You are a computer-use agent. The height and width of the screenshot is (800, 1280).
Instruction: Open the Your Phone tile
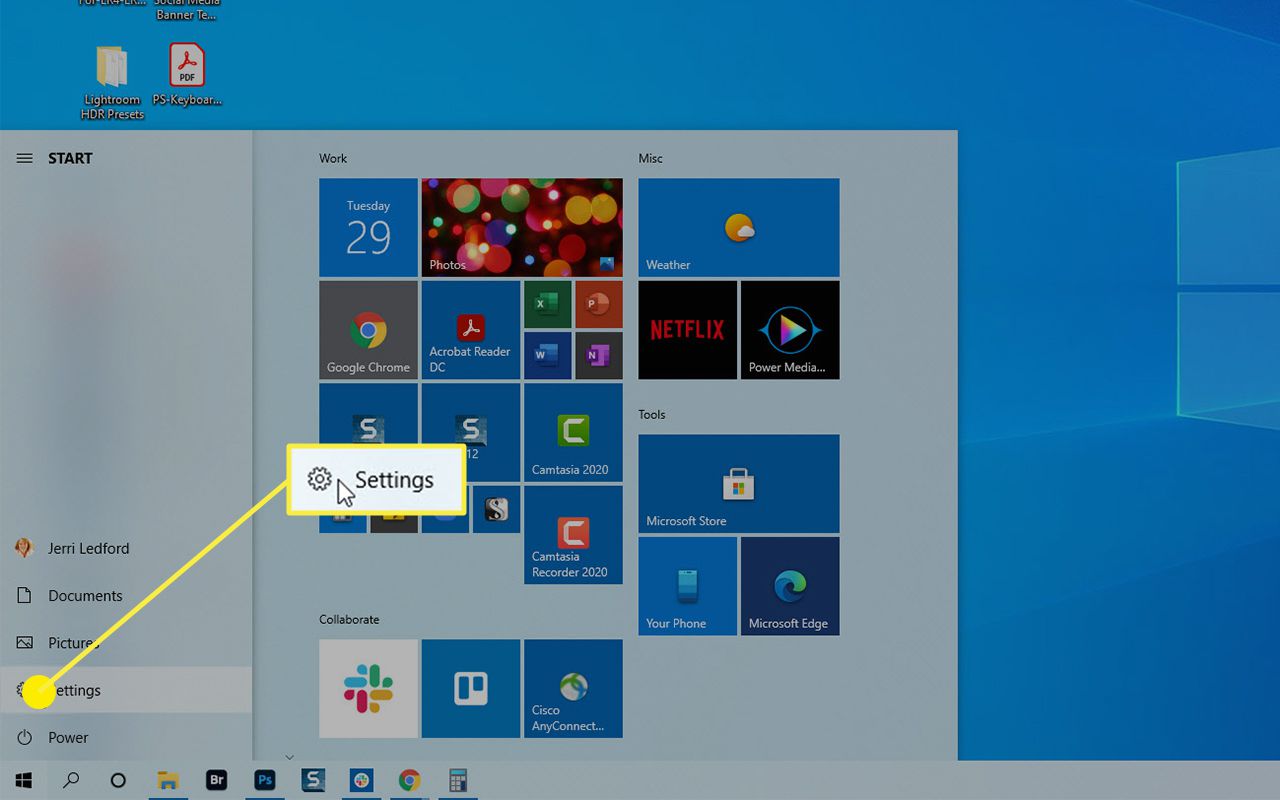(687, 586)
